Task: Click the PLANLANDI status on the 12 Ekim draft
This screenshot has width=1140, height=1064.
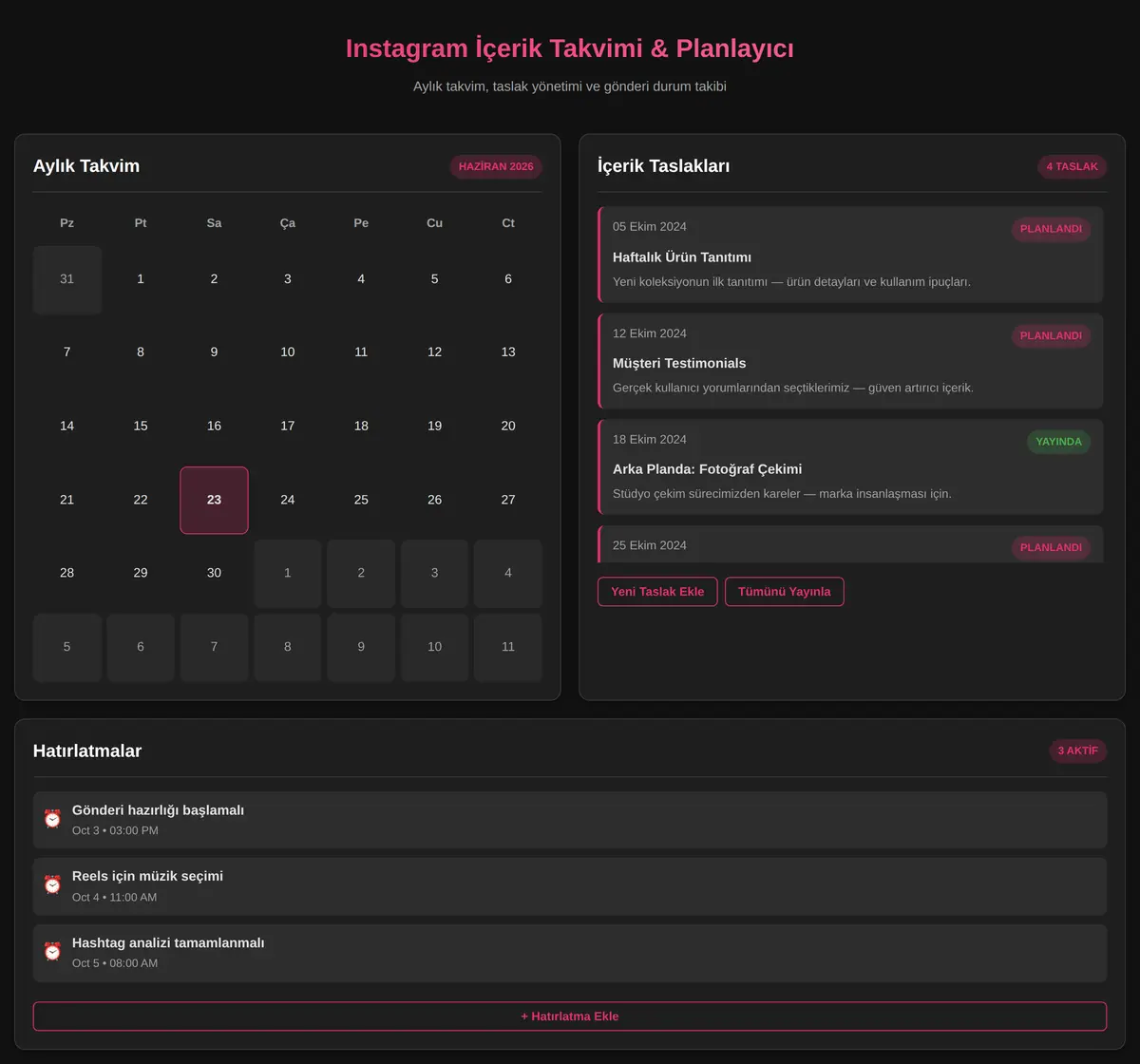Action: (x=1051, y=335)
